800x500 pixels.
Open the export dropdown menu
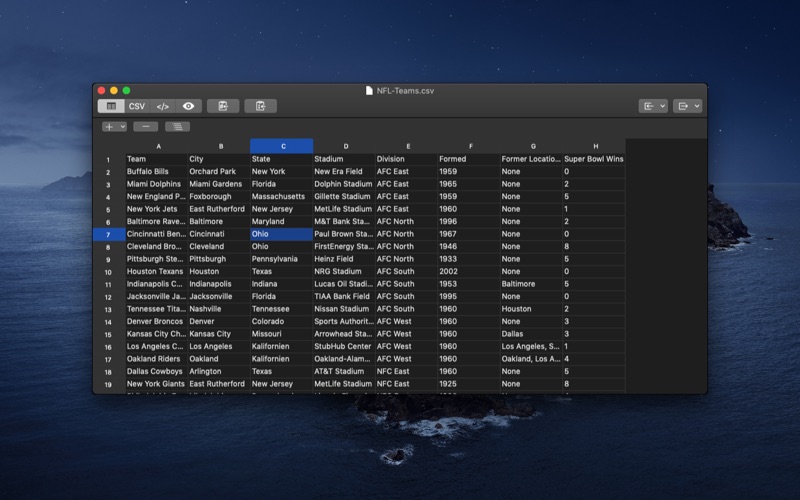[x=687, y=106]
